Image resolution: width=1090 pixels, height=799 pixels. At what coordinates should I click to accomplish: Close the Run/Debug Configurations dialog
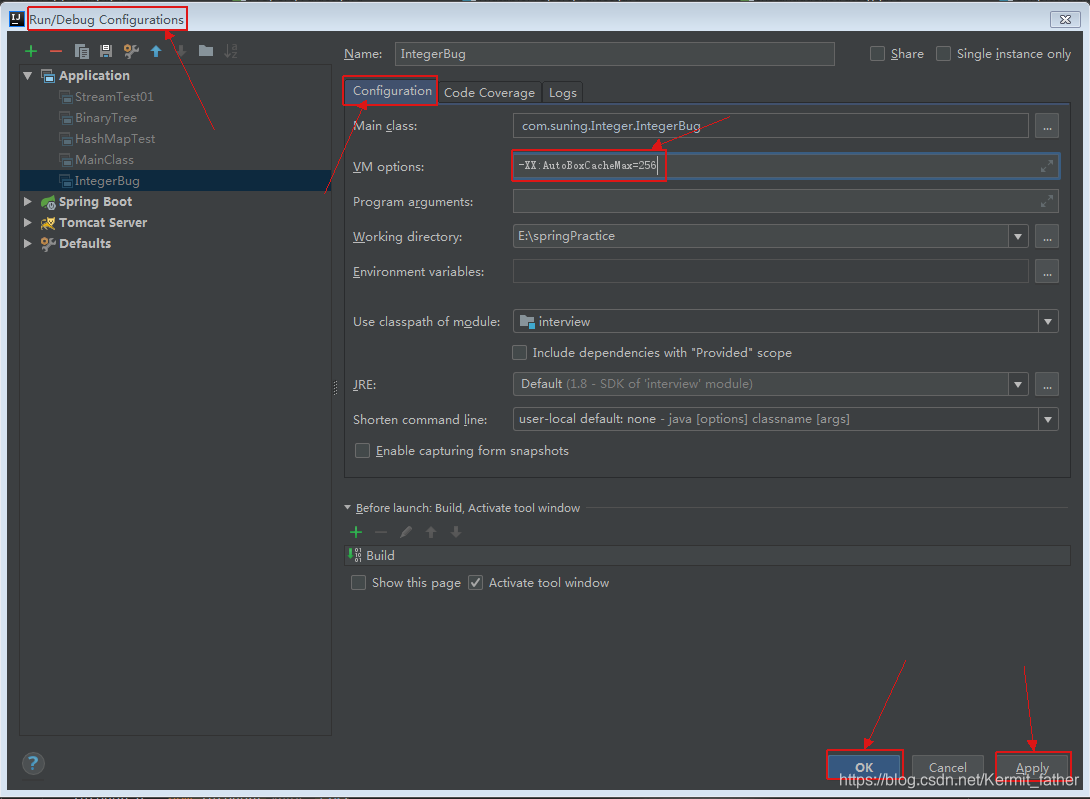pos(1065,19)
